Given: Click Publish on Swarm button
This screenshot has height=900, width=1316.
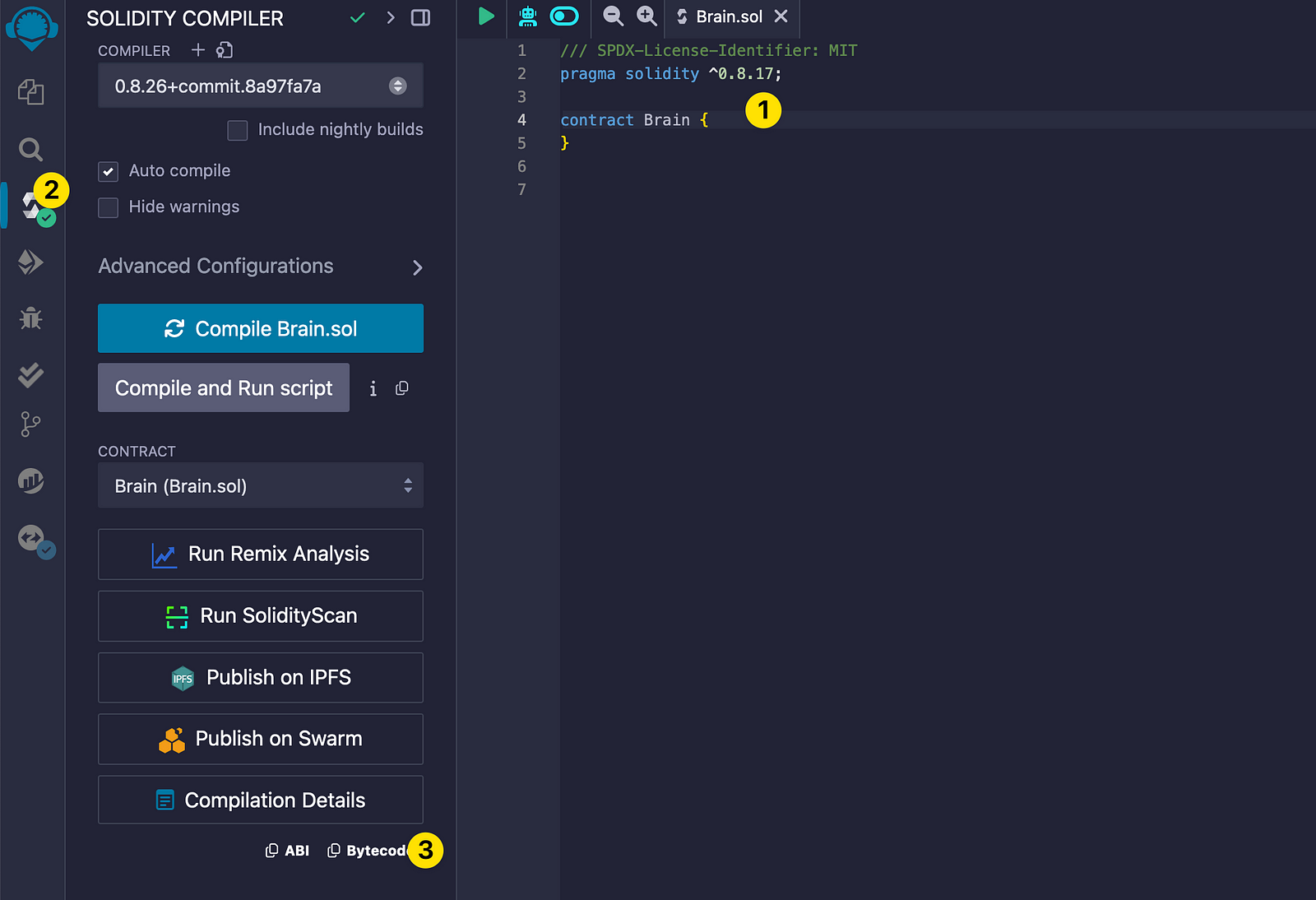Looking at the screenshot, I should click(261, 739).
